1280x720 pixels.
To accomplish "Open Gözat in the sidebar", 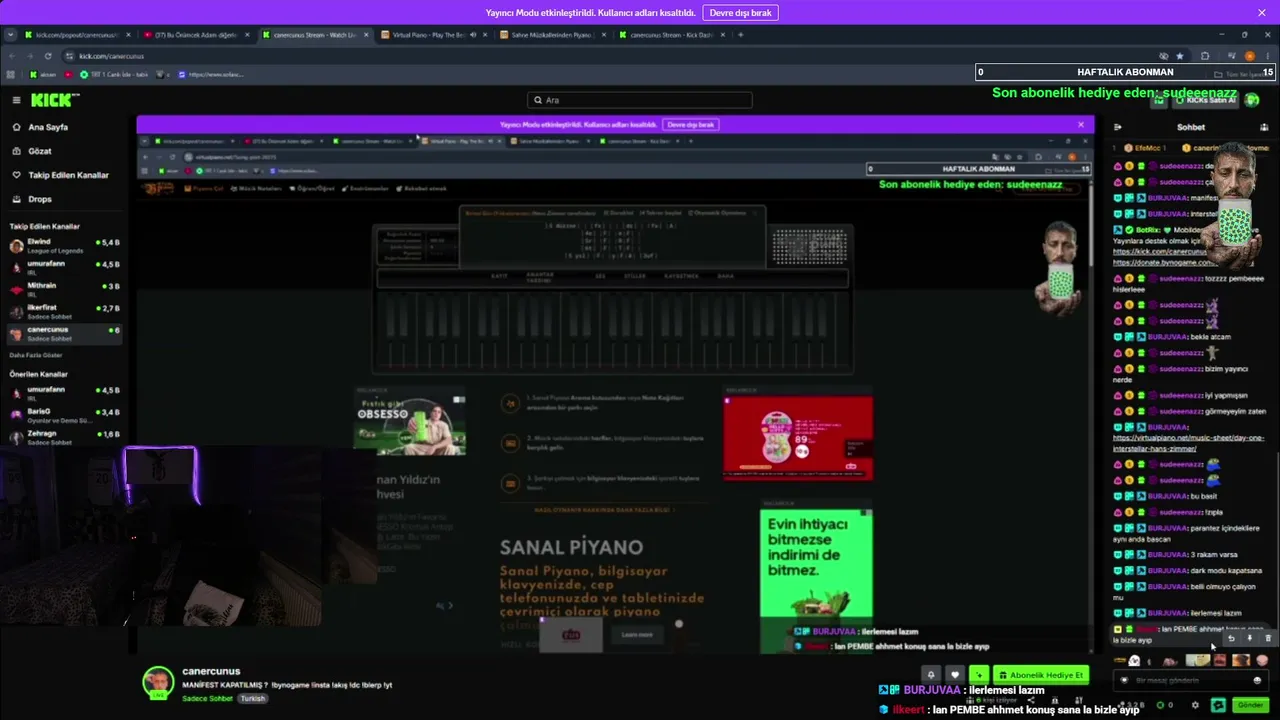I will (40, 151).
